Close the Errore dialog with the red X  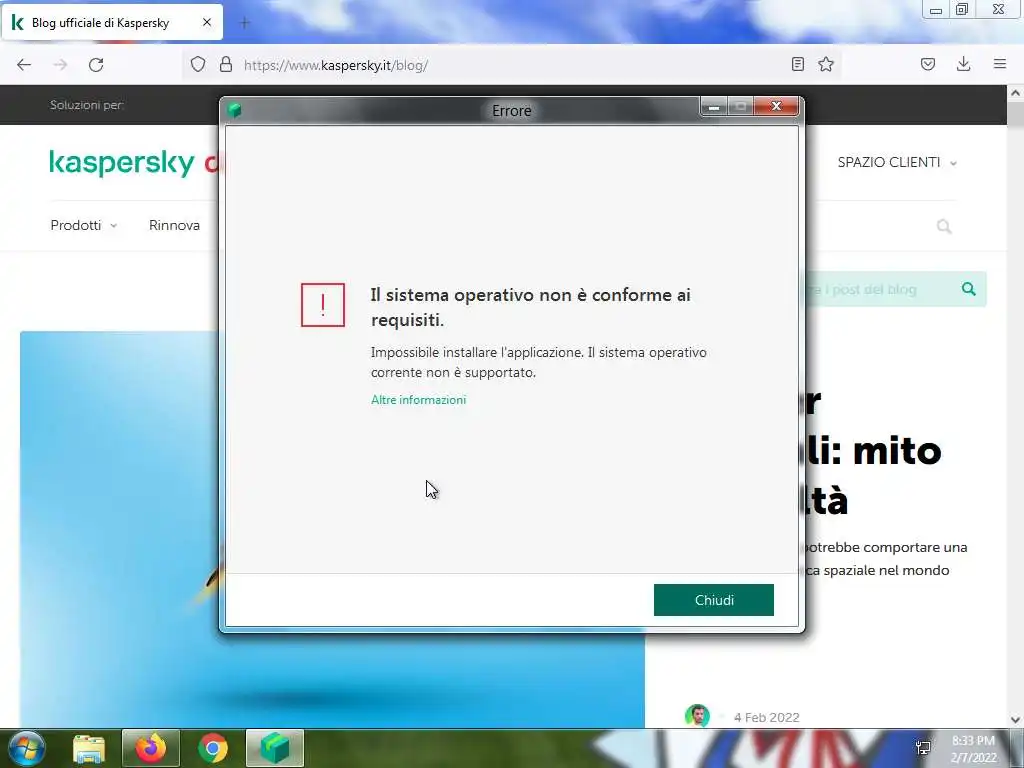coord(776,106)
